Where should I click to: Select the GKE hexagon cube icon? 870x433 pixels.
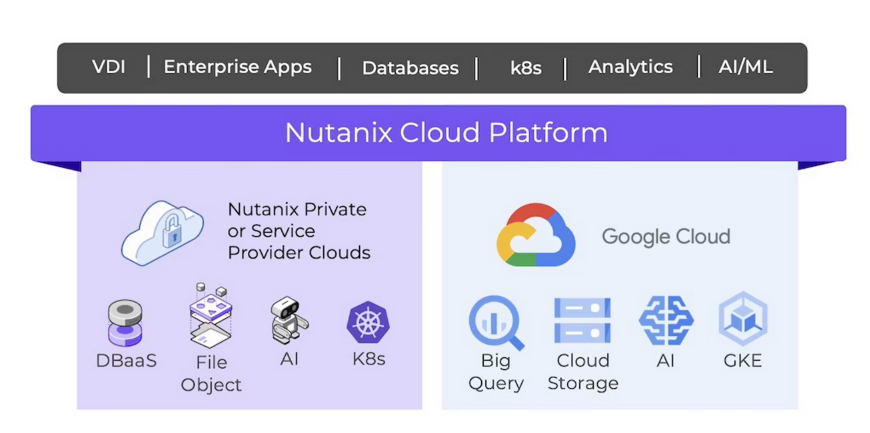click(x=743, y=319)
